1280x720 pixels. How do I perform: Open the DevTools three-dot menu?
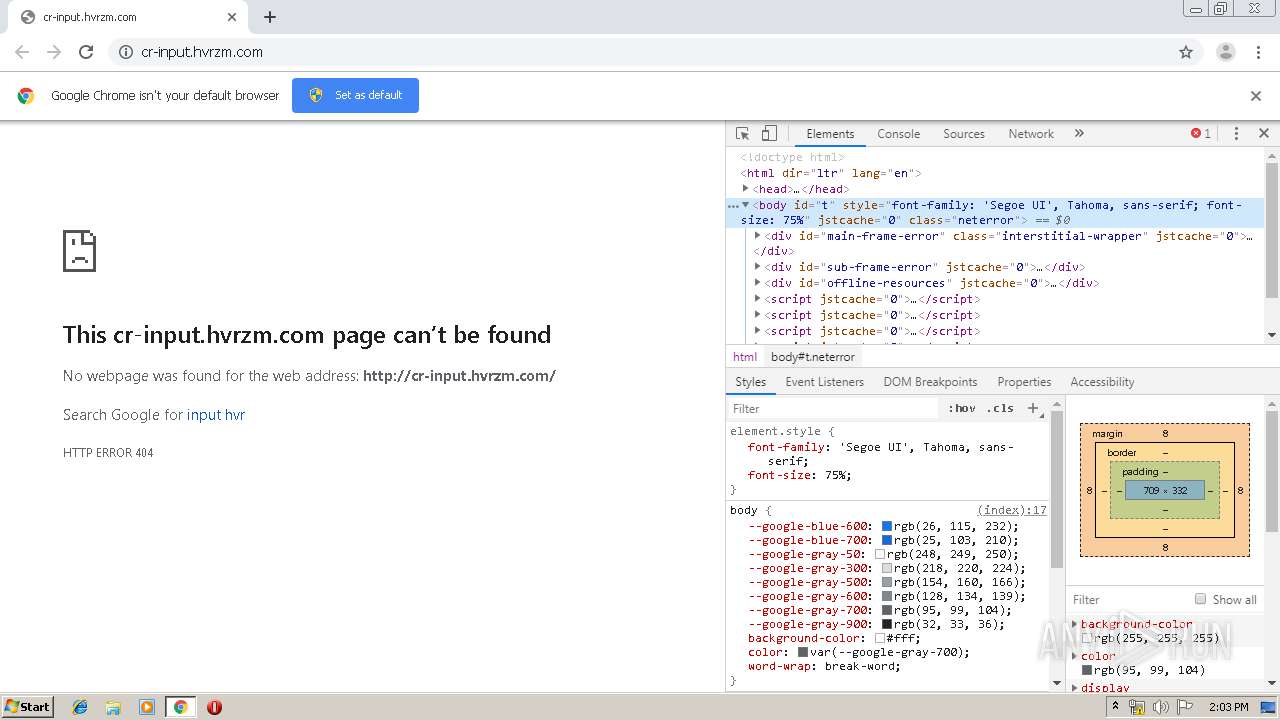1236,133
